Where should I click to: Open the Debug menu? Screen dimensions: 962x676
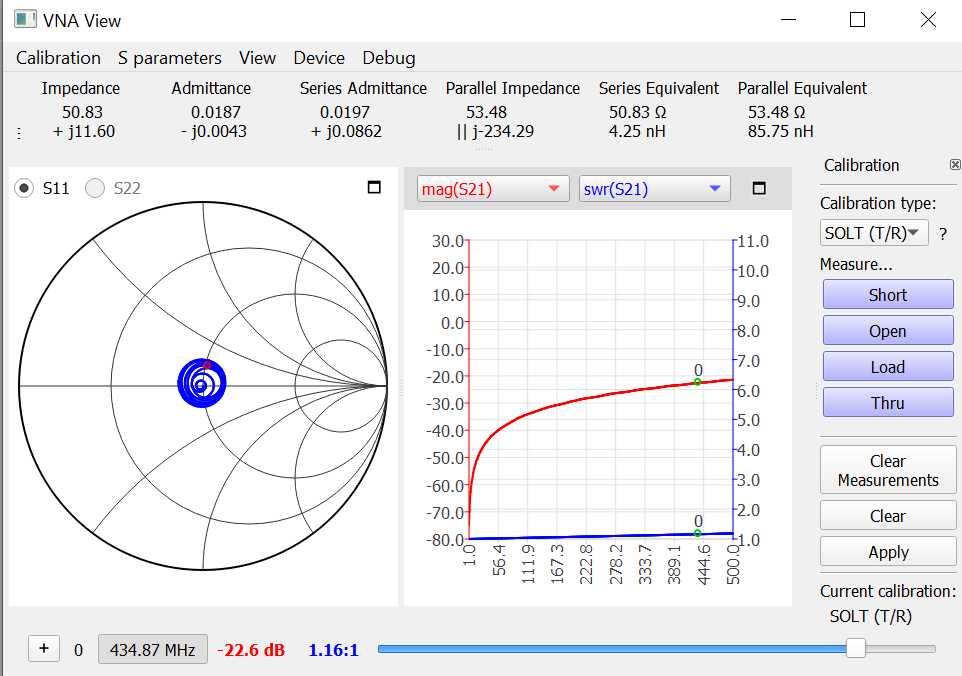389,58
